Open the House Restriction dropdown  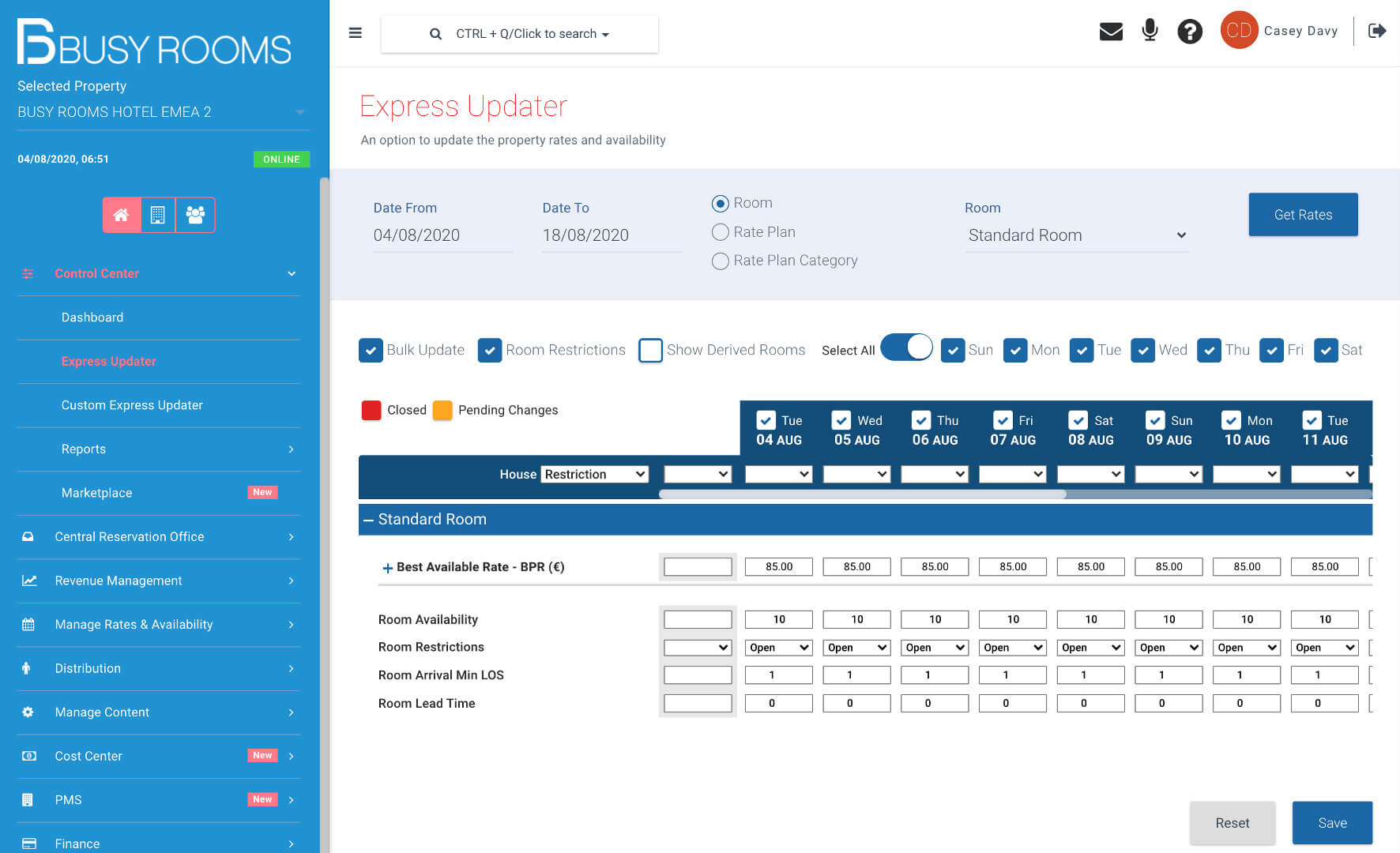click(595, 474)
